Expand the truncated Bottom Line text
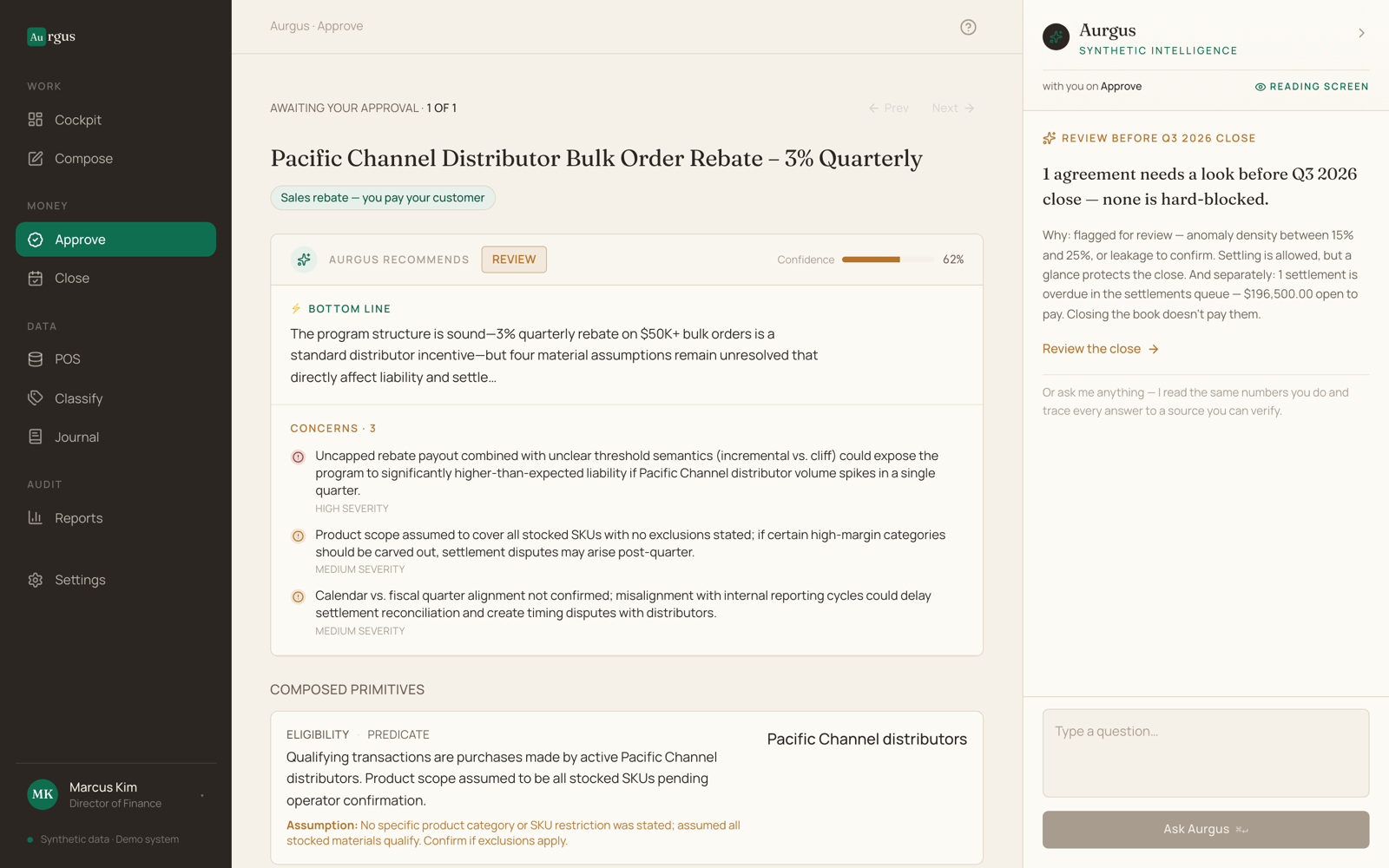The width and height of the screenshot is (1389, 868). pos(393,378)
